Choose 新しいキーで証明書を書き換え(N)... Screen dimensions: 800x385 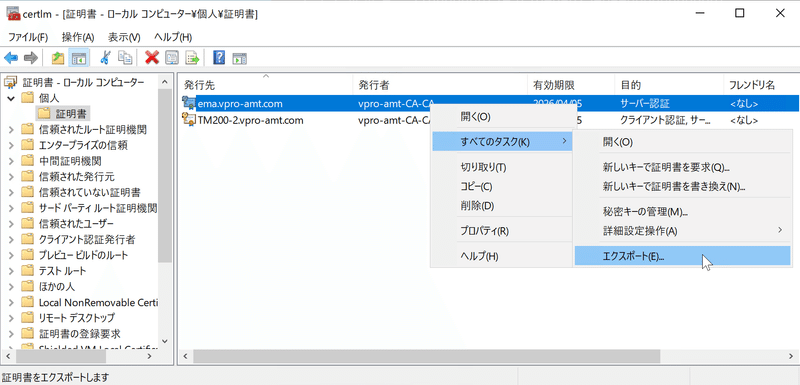pyautogui.click(x=682, y=186)
